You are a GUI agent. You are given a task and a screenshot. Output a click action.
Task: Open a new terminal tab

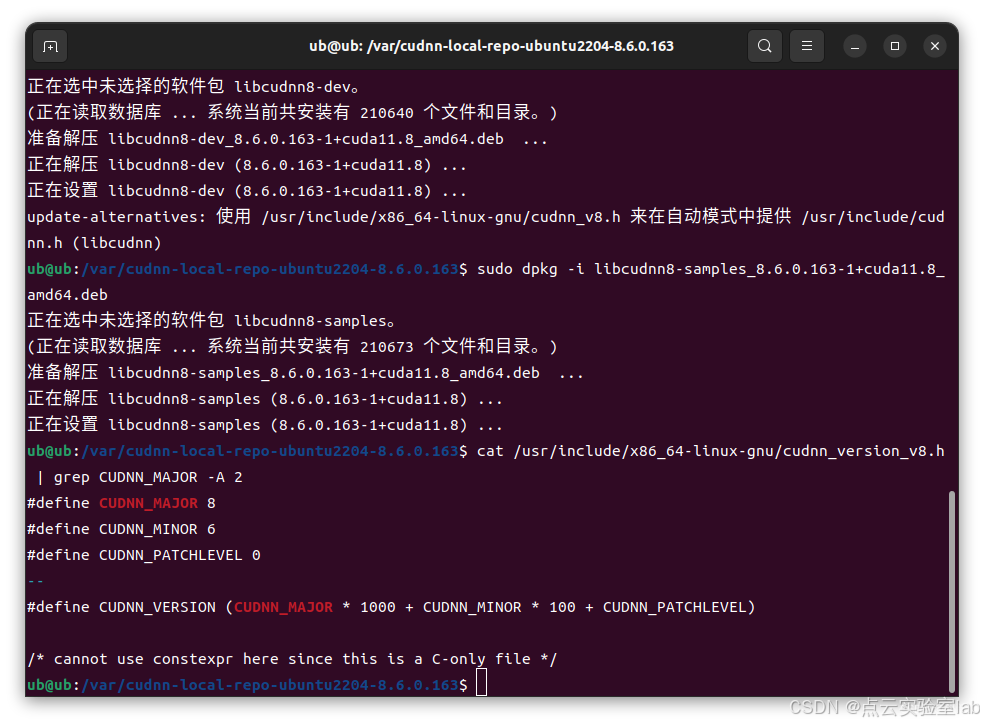[50, 46]
